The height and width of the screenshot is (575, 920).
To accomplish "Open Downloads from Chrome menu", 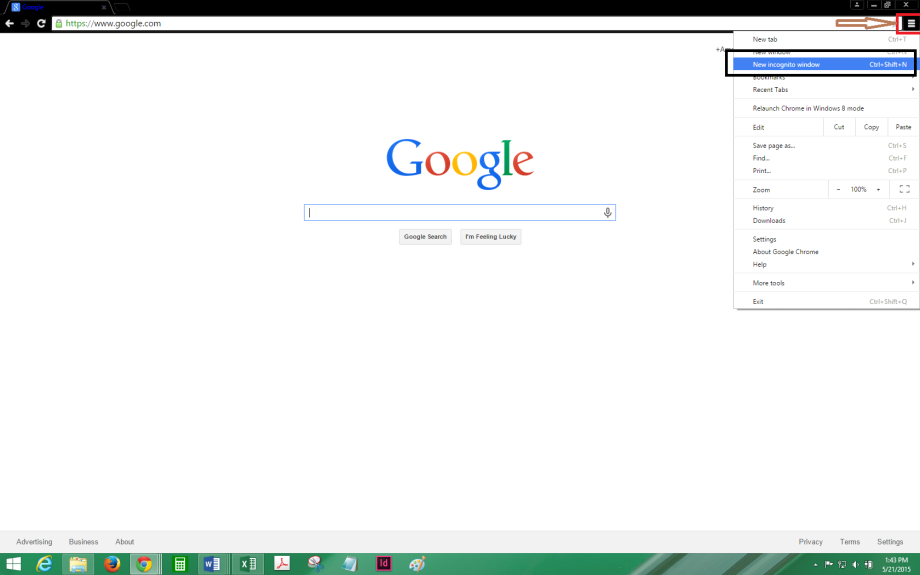I will [826, 221].
